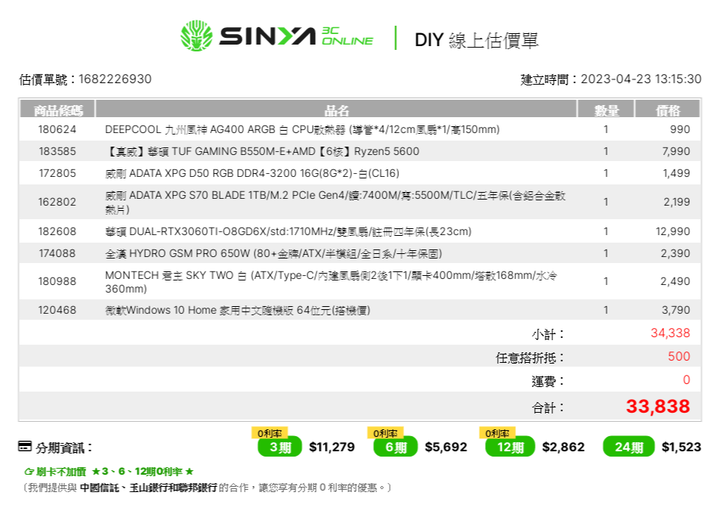Select the 3期 installment badge
The height and width of the screenshot is (511, 720).
(280, 447)
